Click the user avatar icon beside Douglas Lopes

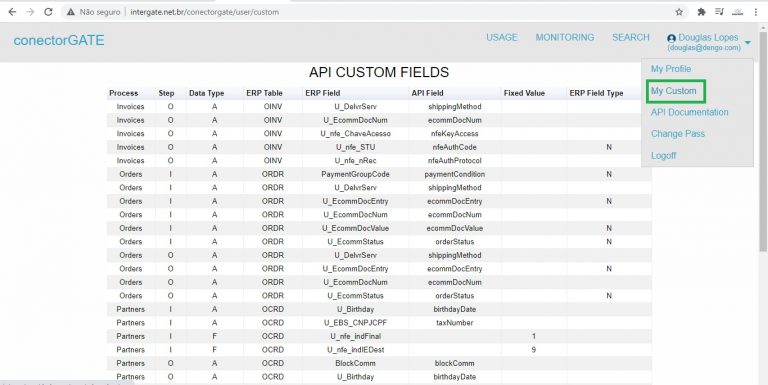point(672,38)
